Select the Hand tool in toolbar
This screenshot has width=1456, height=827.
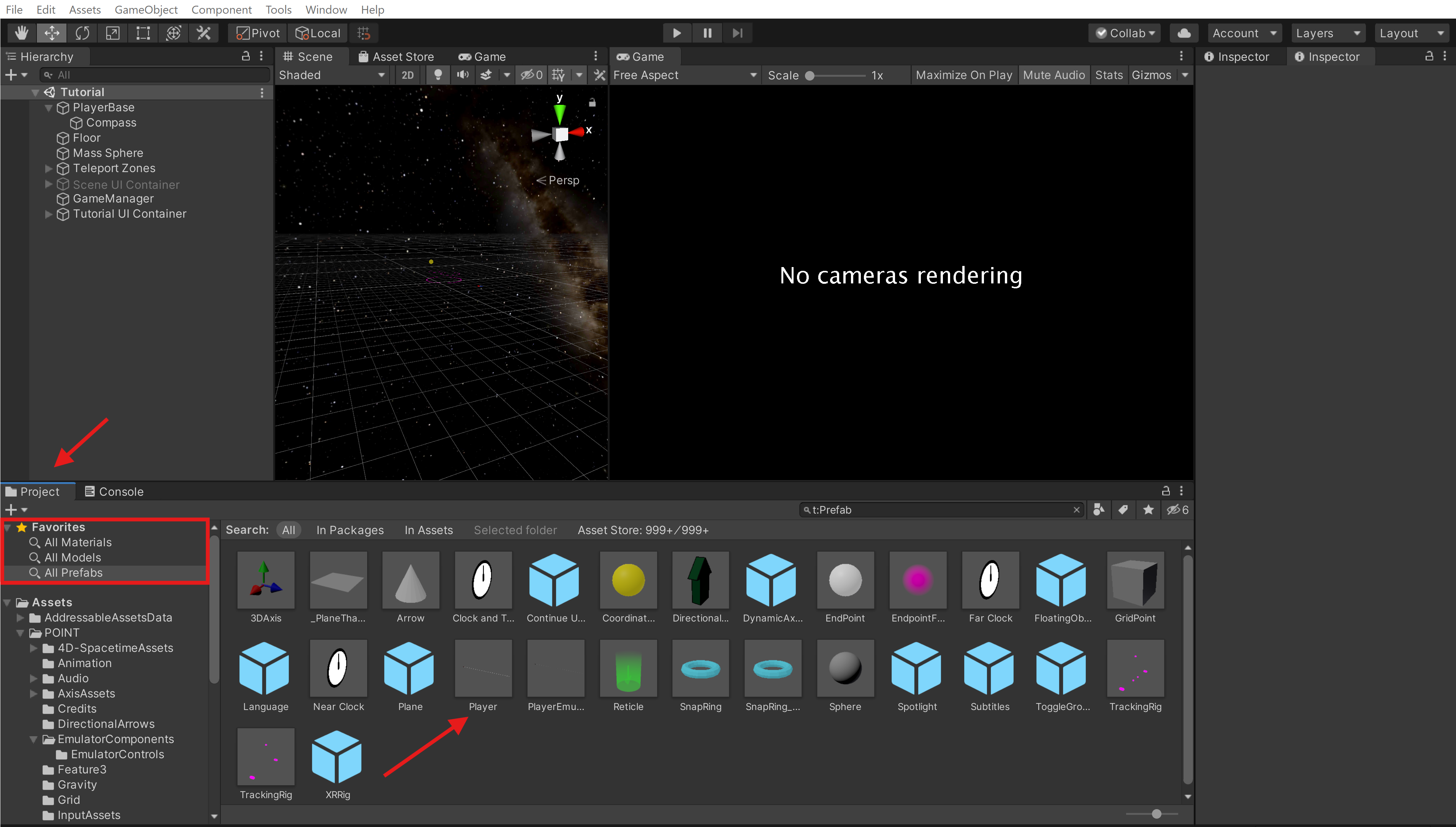[22, 33]
